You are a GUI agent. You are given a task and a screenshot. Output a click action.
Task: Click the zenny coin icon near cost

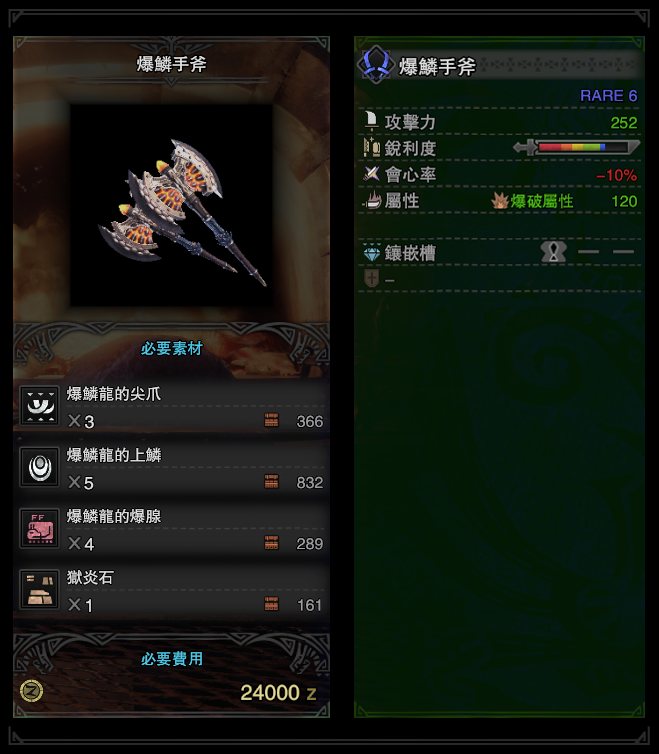31,691
